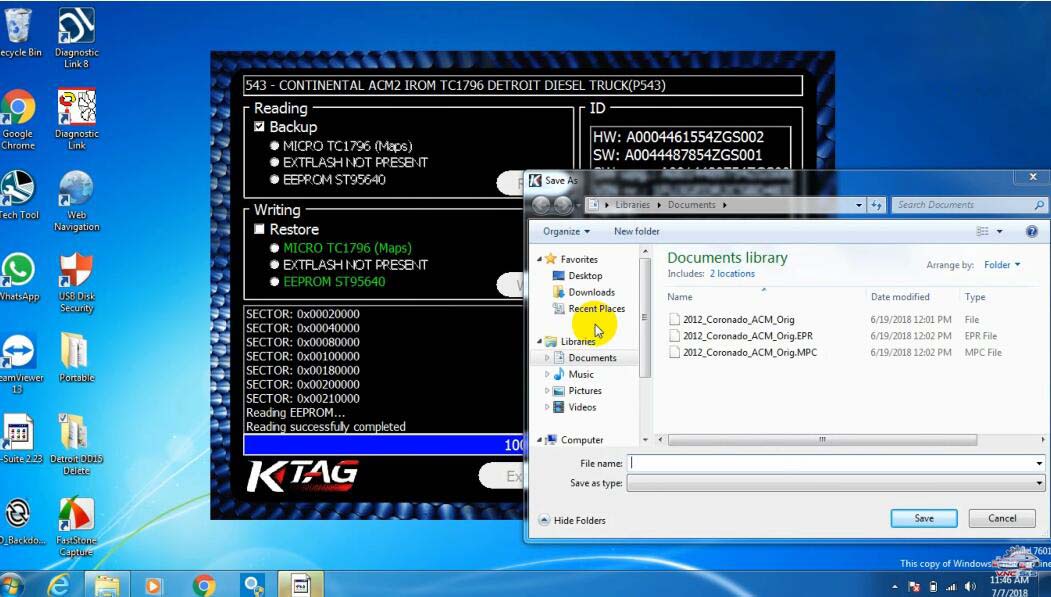The width and height of the screenshot is (1051, 597).
Task: Select Videos under Libraries
Action: (575, 407)
